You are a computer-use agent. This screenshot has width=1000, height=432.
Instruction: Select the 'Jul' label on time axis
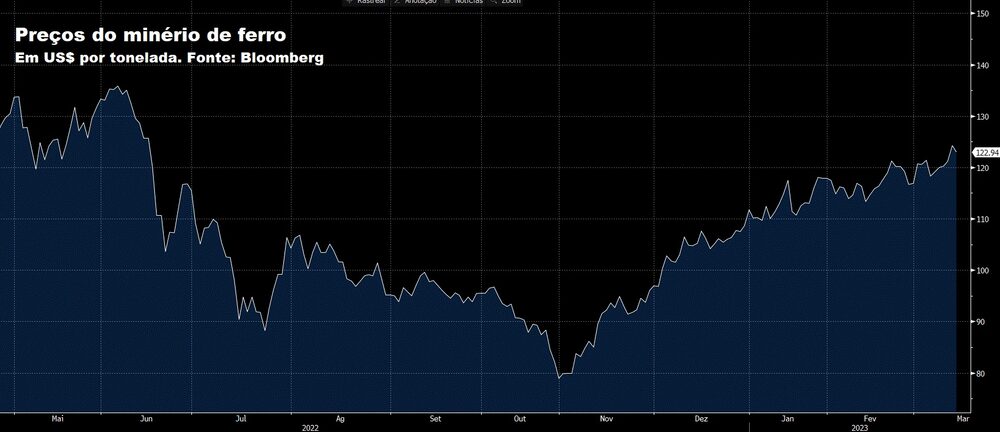[x=241, y=418]
